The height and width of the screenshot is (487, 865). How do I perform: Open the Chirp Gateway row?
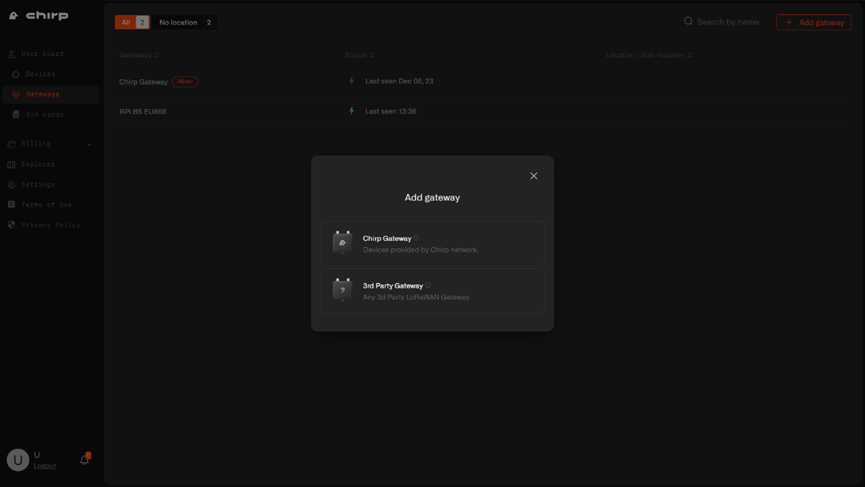(x=483, y=81)
